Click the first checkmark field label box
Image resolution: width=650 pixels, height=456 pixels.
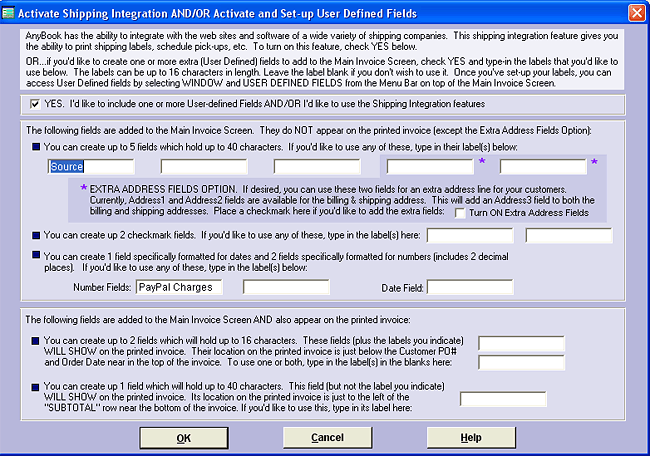click(x=469, y=236)
